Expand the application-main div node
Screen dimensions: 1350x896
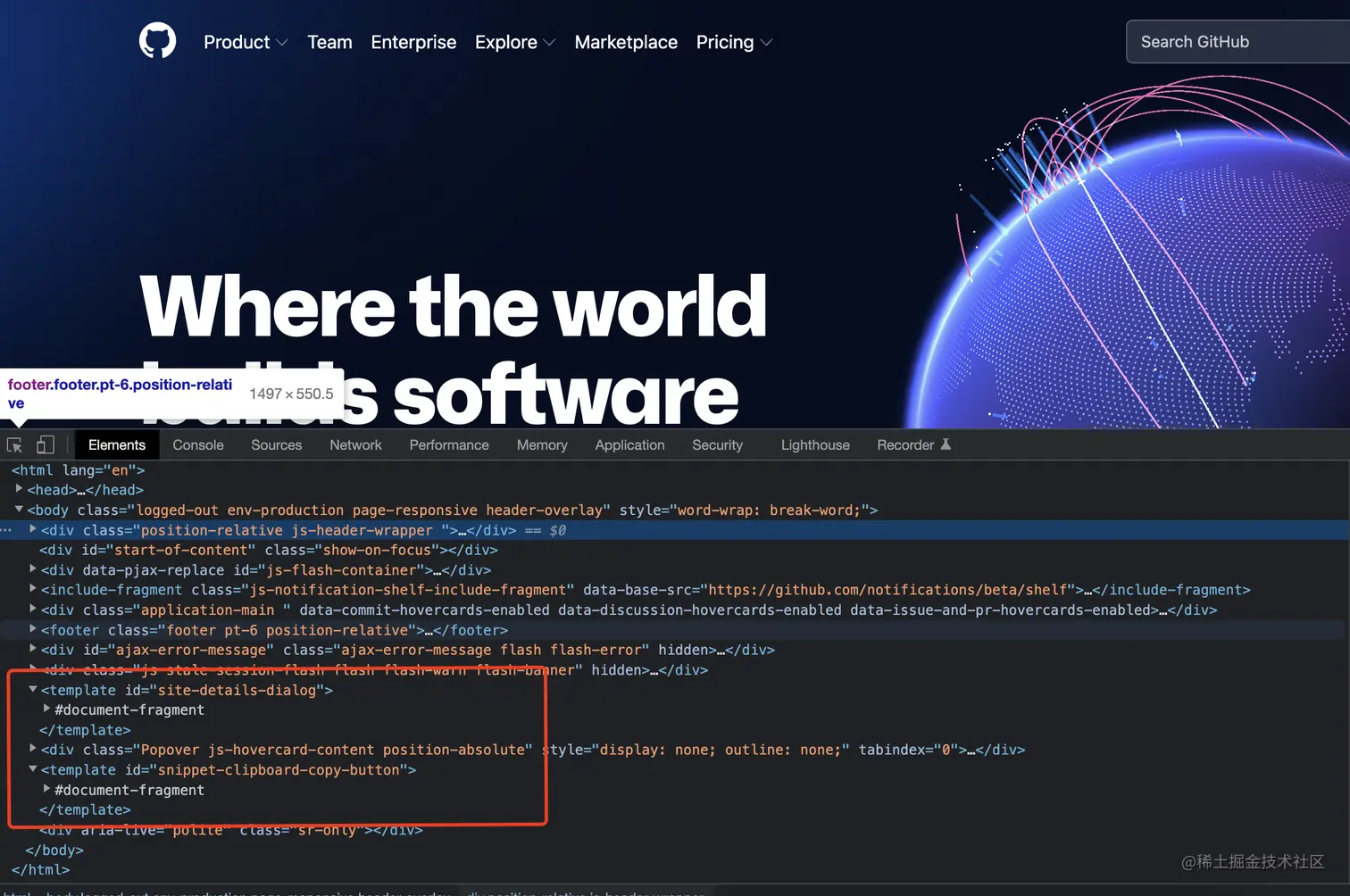(33, 610)
